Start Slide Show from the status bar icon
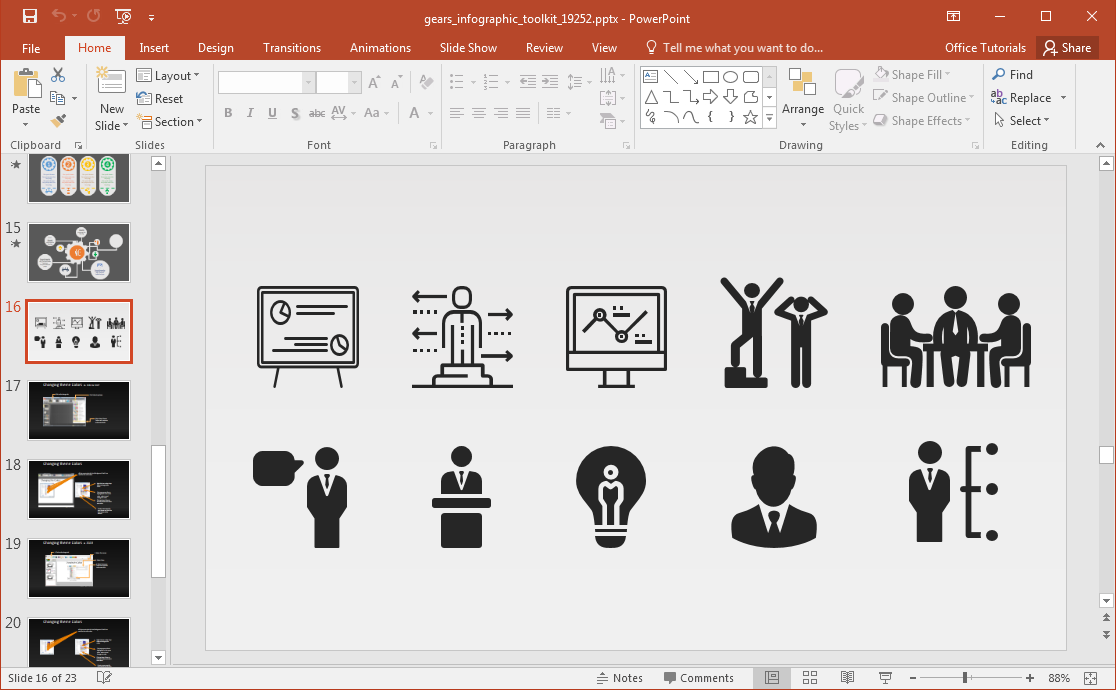This screenshot has height=690, width=1116. click(886, 678)
